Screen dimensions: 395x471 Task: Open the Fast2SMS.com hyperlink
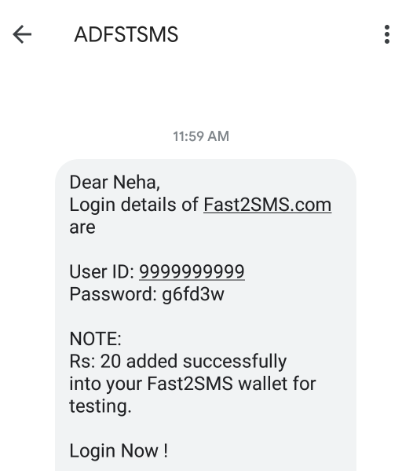[267, 205]
